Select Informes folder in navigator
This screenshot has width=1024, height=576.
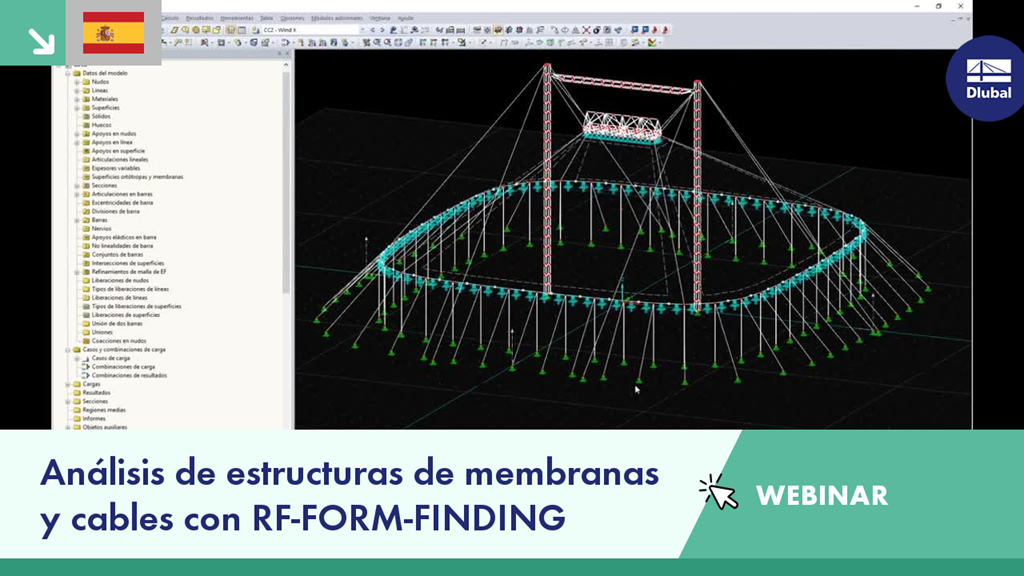(93, 419)
